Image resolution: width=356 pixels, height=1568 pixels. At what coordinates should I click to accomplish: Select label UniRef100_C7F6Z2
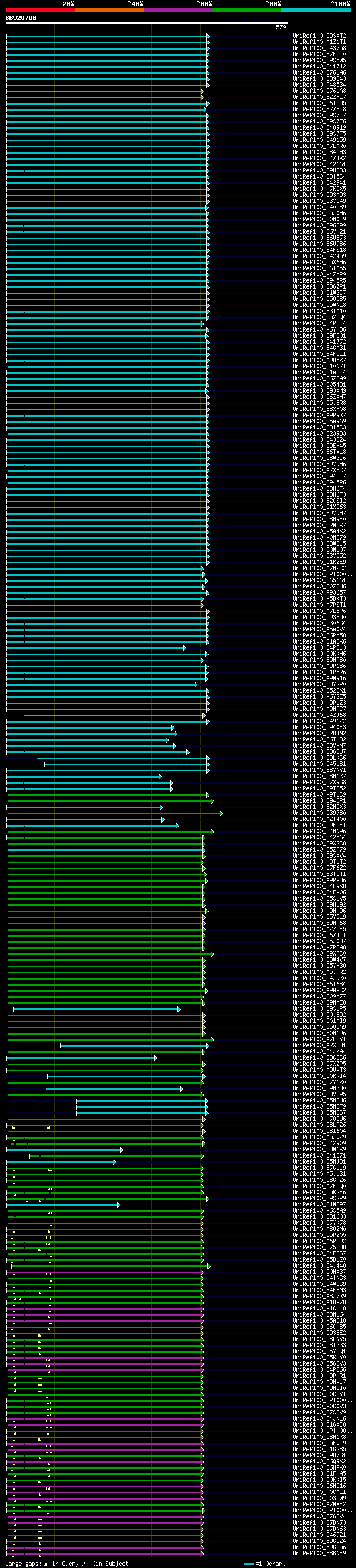(x=319, y=868)
